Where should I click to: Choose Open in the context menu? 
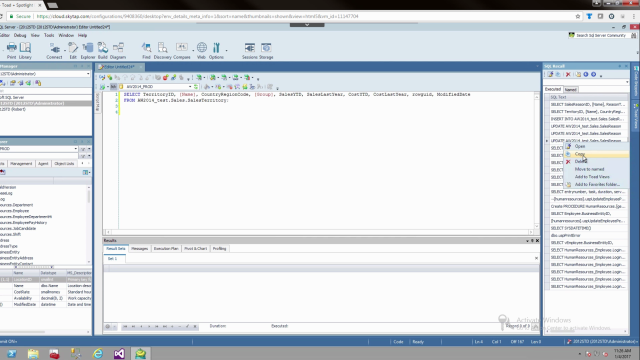pos(596,146)
